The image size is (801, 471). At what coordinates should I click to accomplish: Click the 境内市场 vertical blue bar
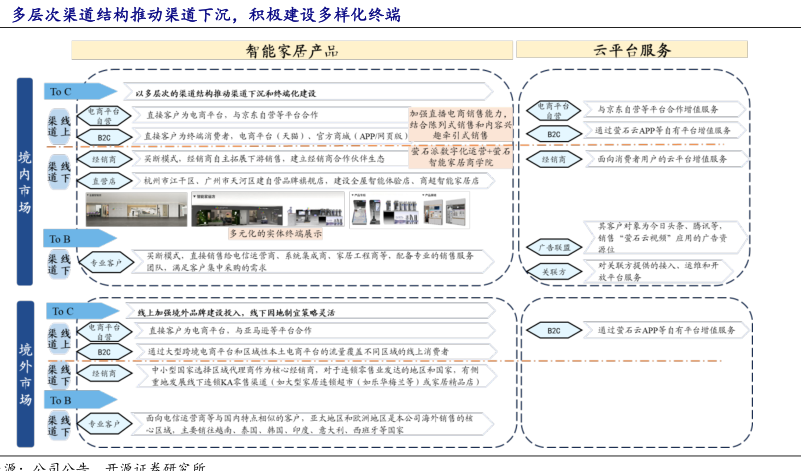(x=25, y=181)
